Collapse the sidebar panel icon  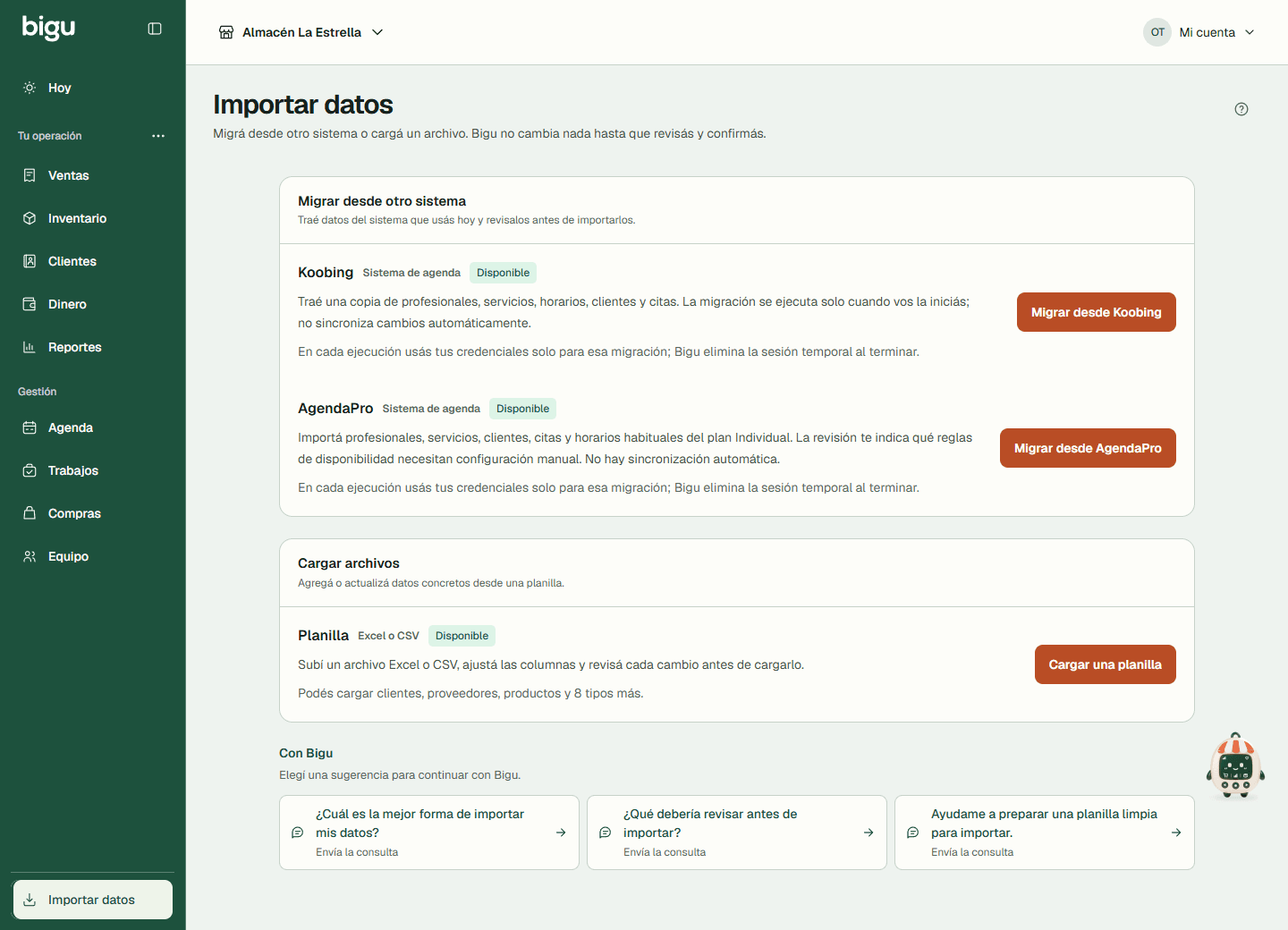click(155, 29)
